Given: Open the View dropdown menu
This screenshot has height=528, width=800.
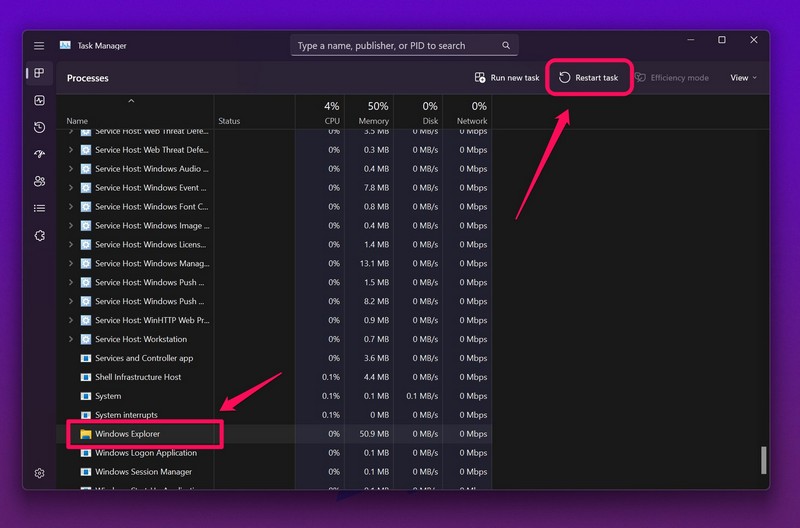Looking at the screenshot, I should (743, 78).
